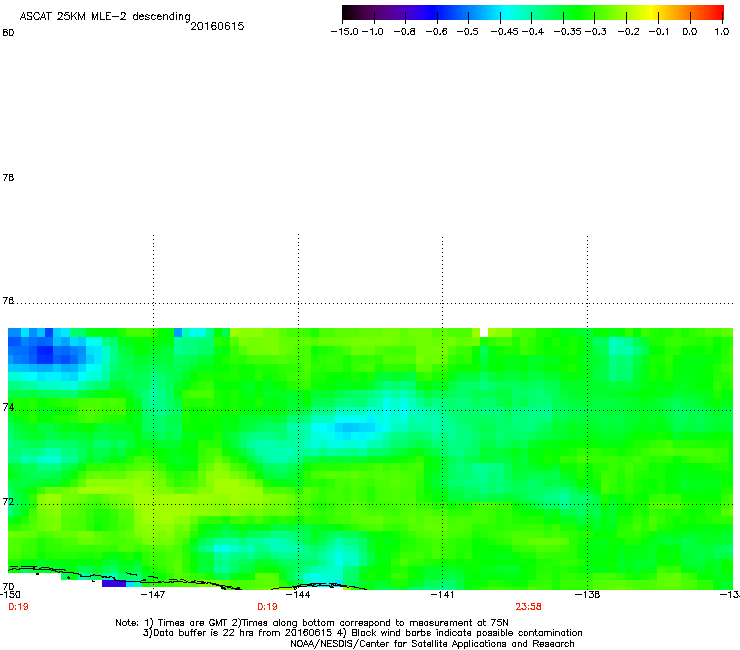Click the title "ASCAT 25KM MLE-2 descending"
This screenshot has width=740, height=650.
click(x=105, y=16)
